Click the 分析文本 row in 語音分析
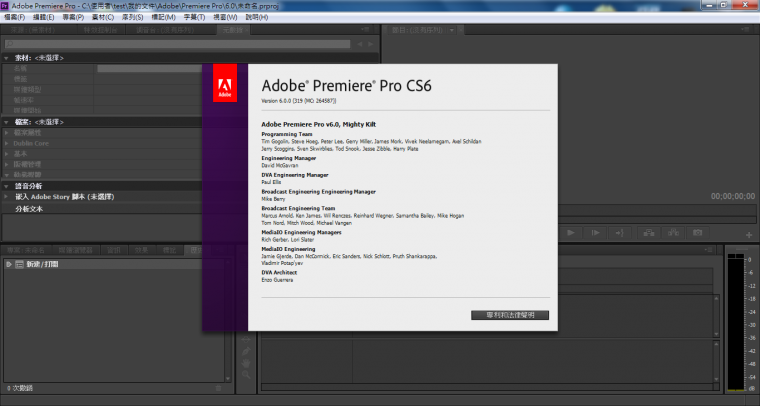 click(29, 209)
